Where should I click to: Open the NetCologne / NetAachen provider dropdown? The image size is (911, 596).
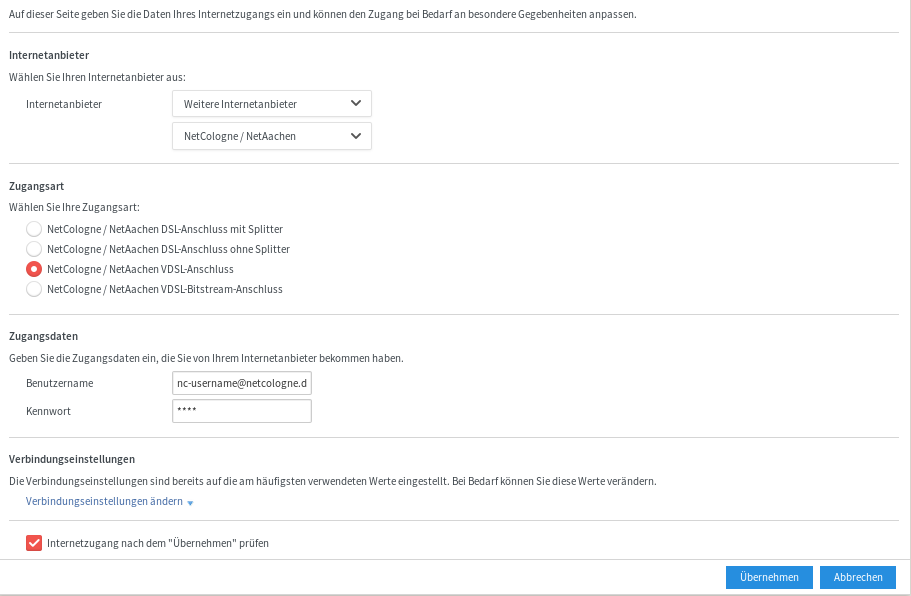tap(271, 136)
